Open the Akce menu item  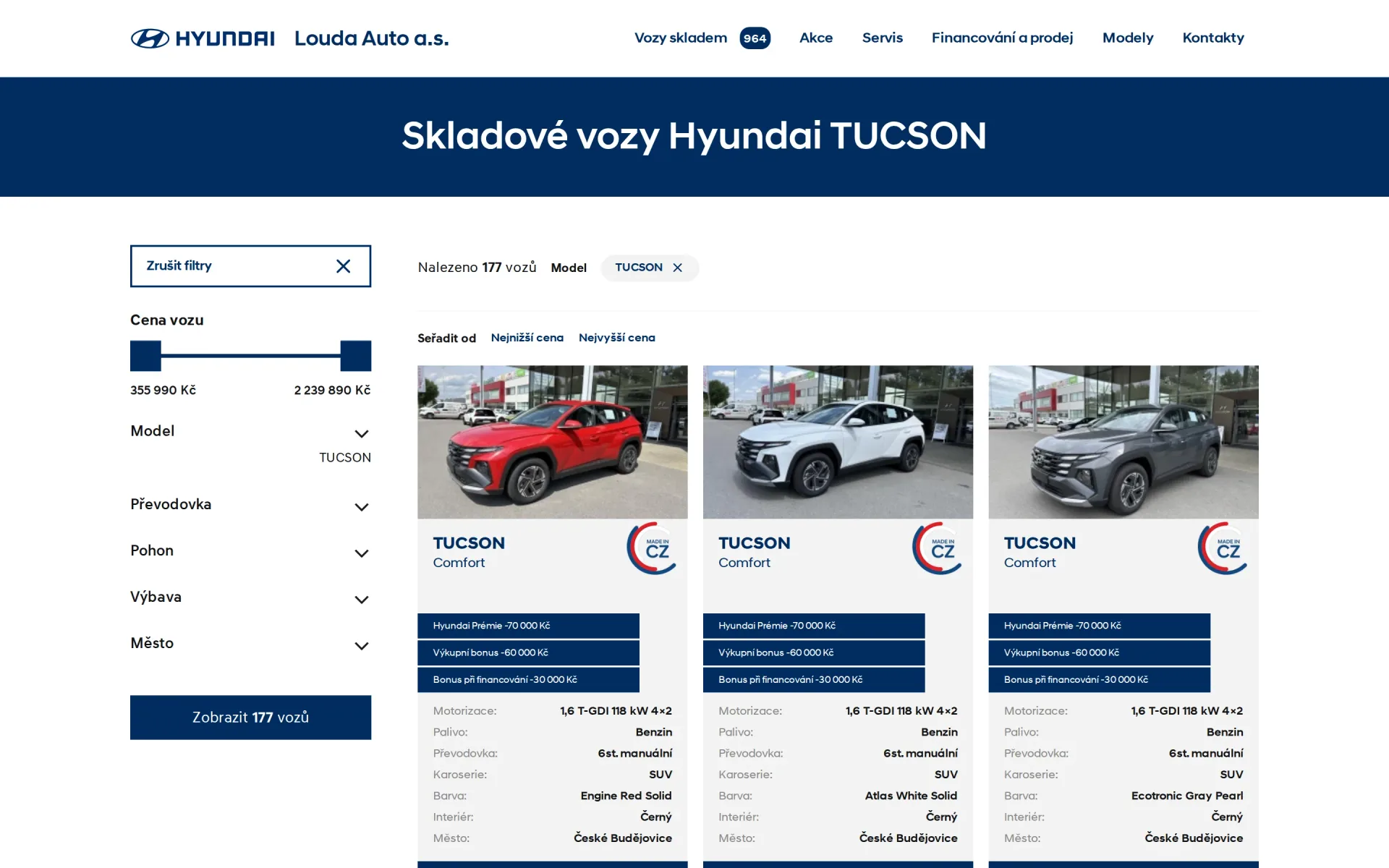click(x=816, y=38)
